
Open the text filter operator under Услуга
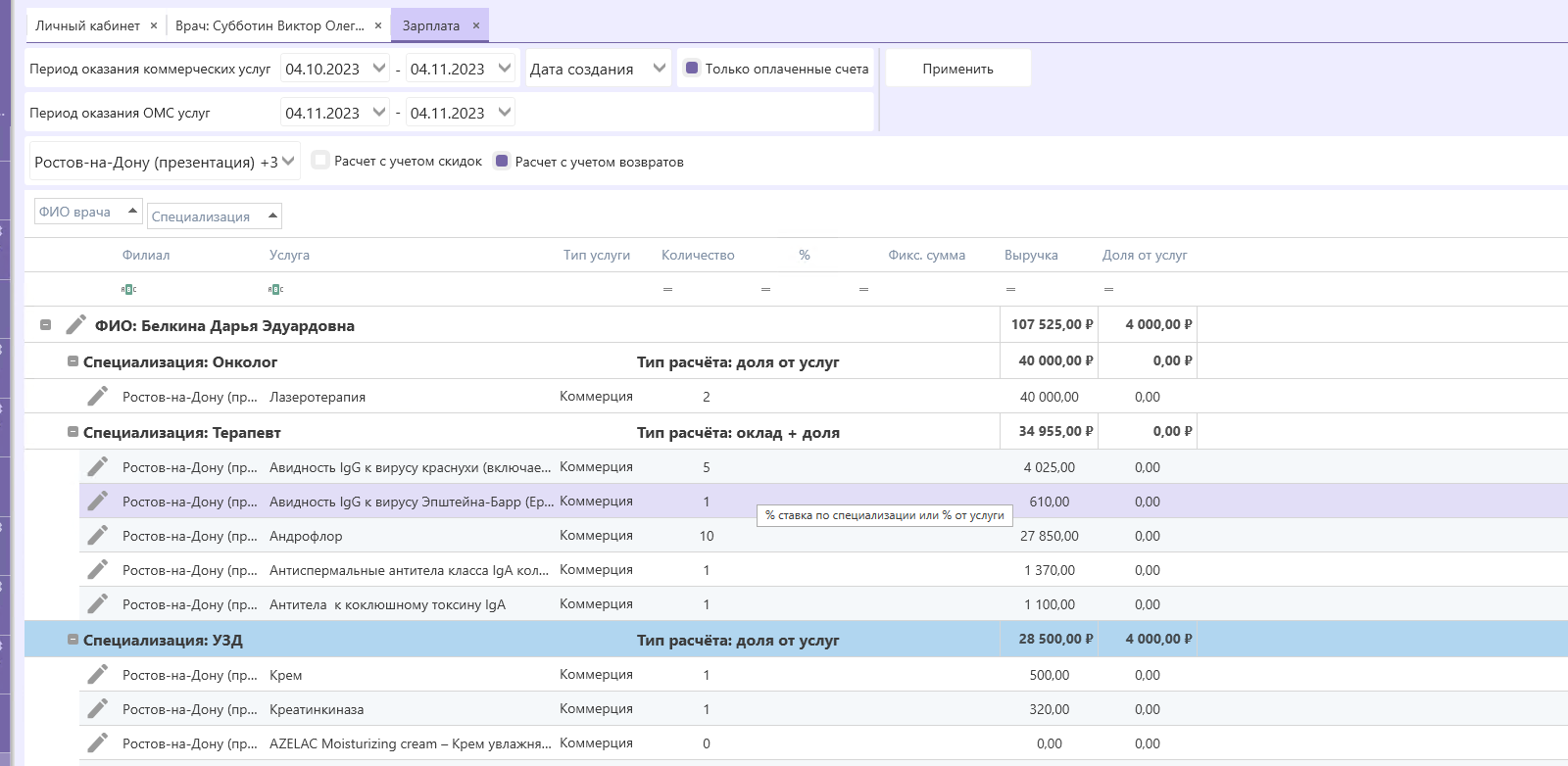(x=275, y=289)
